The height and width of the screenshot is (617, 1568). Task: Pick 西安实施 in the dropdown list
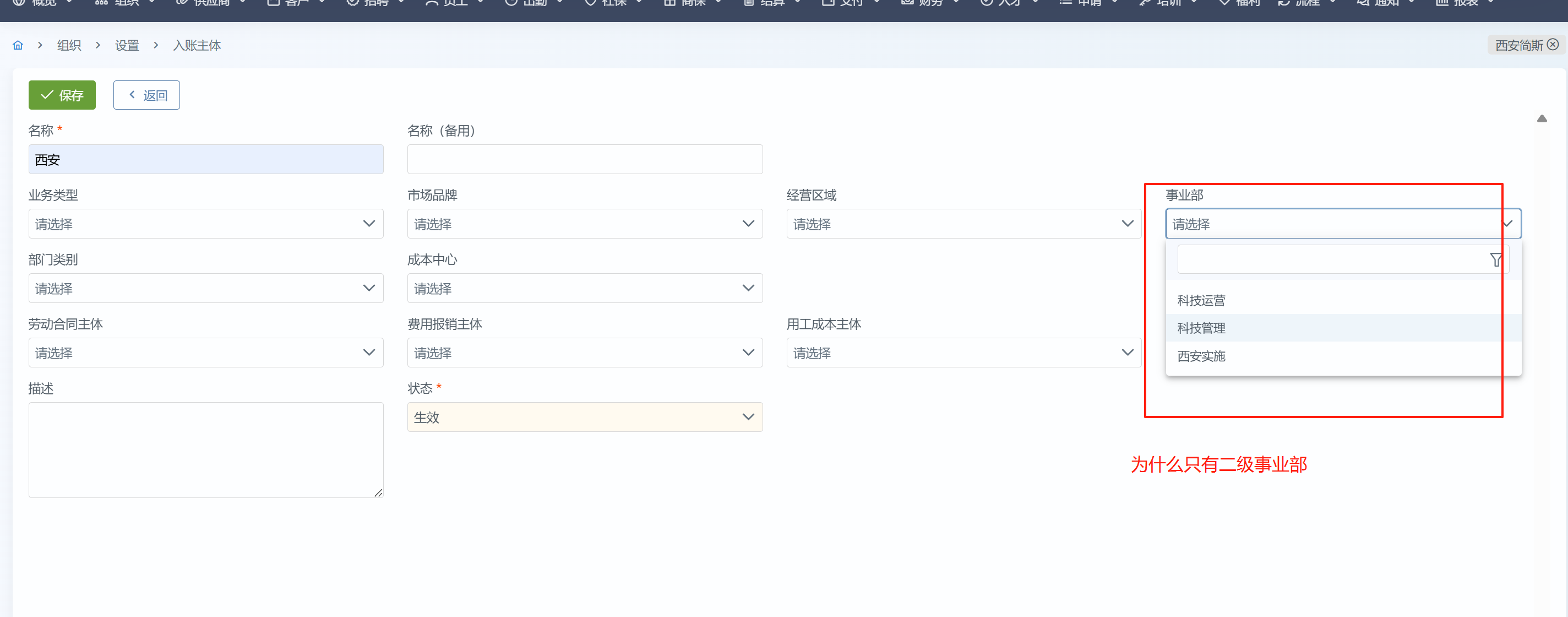pyautogui.click(x=1201, y=356)
